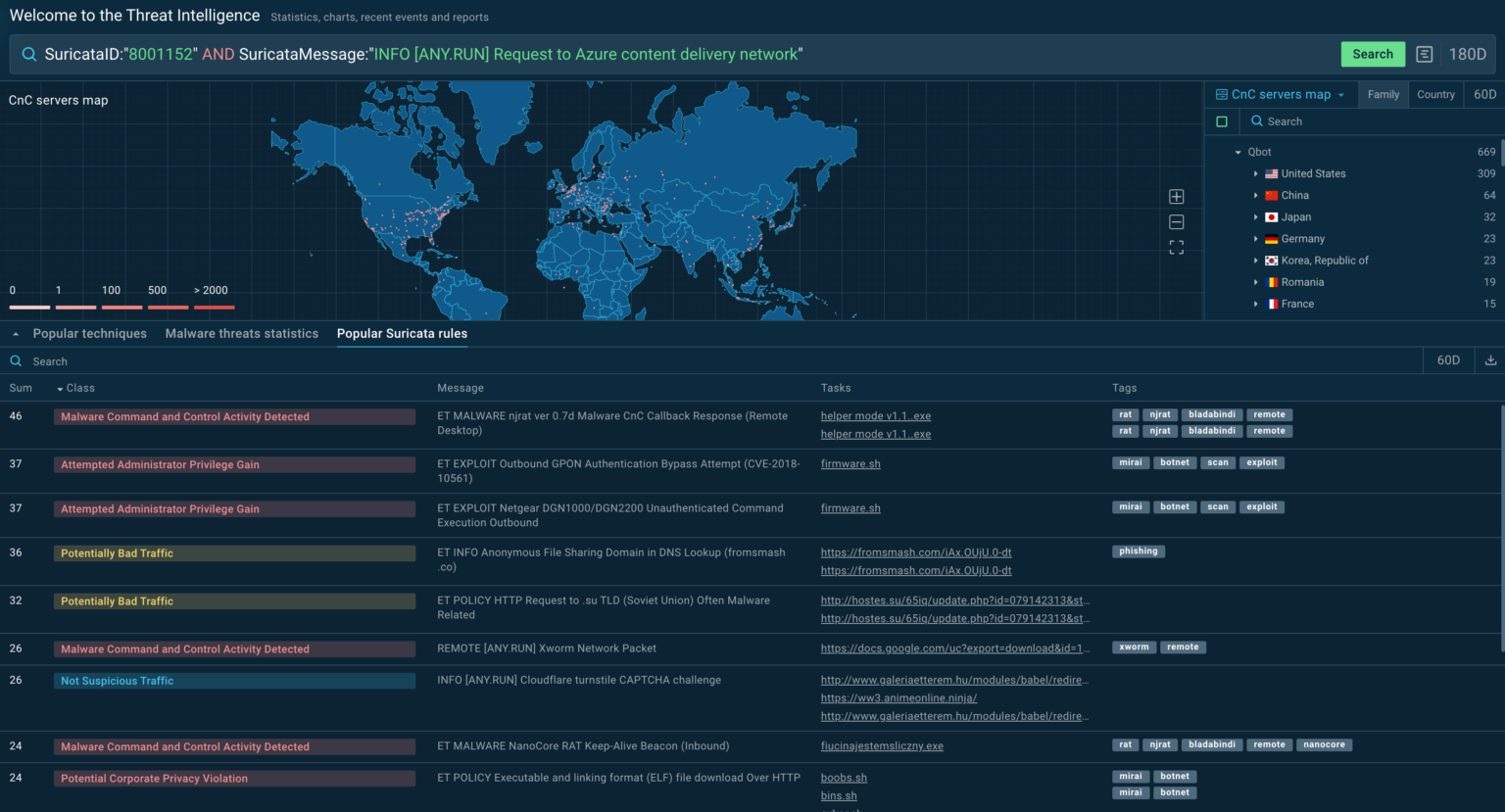The height and width of the screenshot is (812, 1505).
Task: Open the CnC servers map view dropdown
Action: click(1340, 94)
